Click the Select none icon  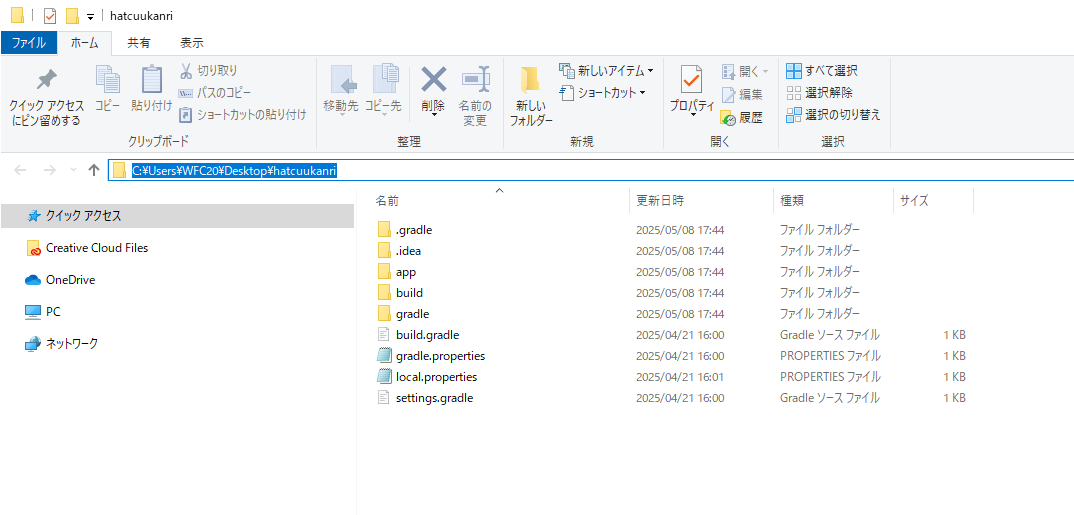click(794, 93)
